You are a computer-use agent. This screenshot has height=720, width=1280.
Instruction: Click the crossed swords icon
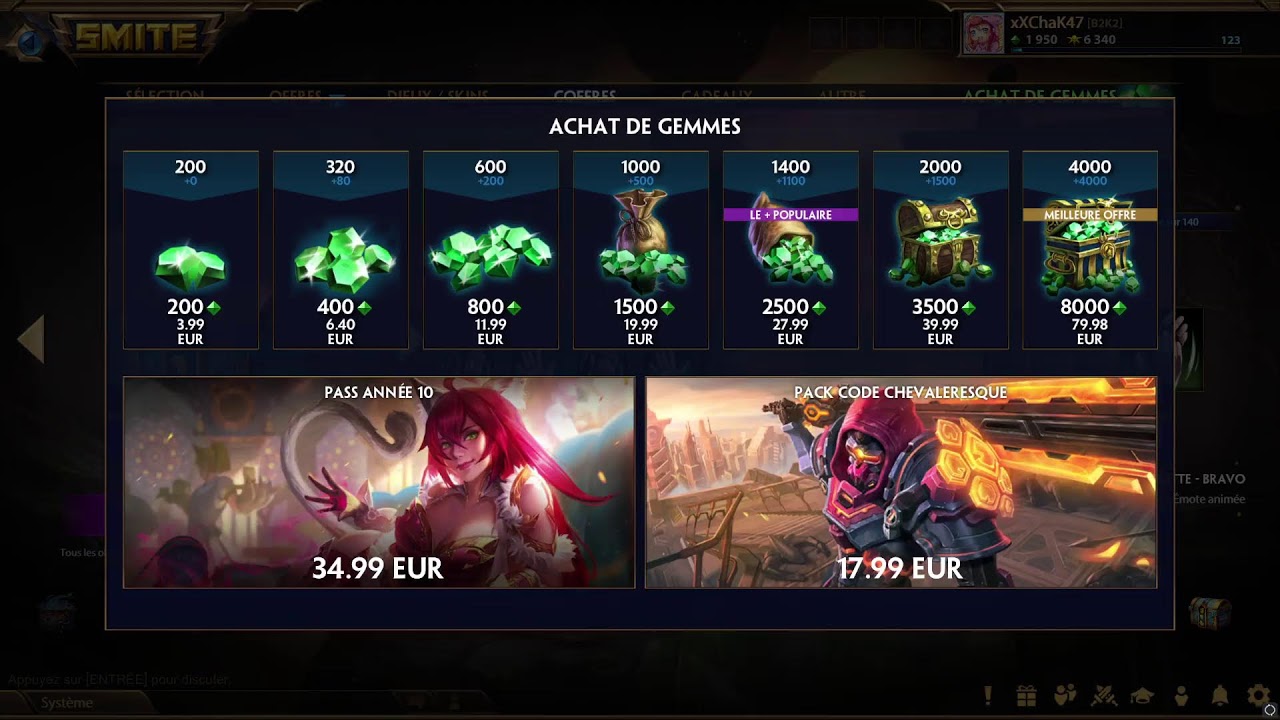tap(1104, 695)
